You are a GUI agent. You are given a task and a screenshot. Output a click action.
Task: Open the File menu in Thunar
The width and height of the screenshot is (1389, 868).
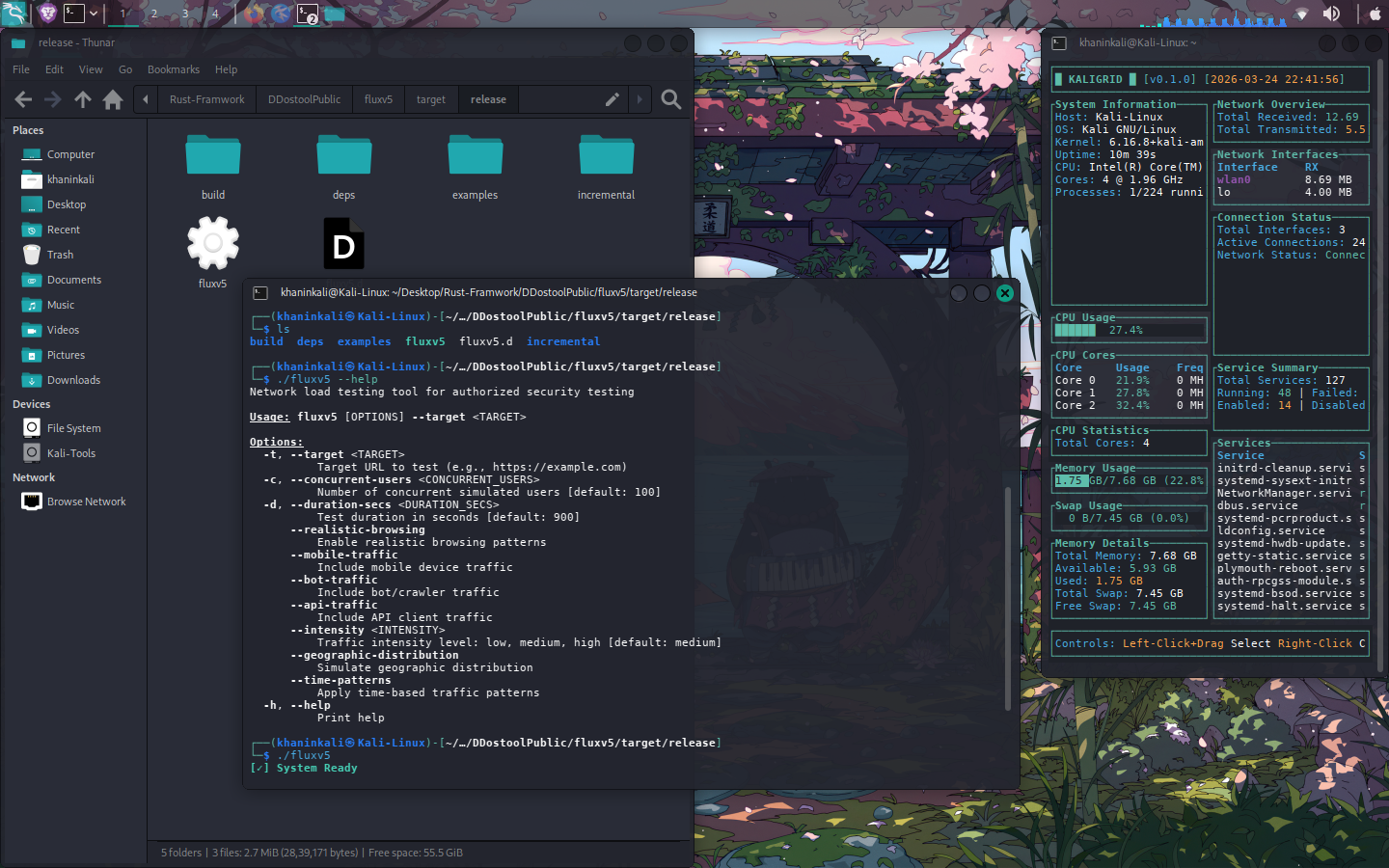[21, 69]
